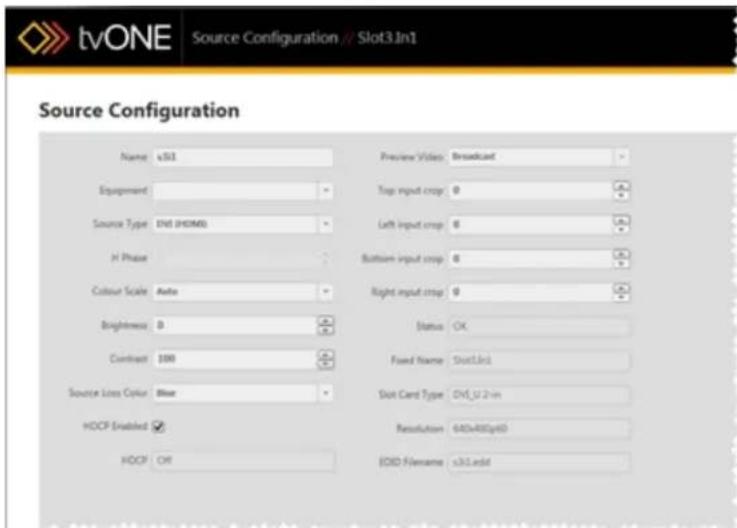This screenshot has width=737, height=528.
Task: Click the Contrast input field
Action: [x=235, y=359]
